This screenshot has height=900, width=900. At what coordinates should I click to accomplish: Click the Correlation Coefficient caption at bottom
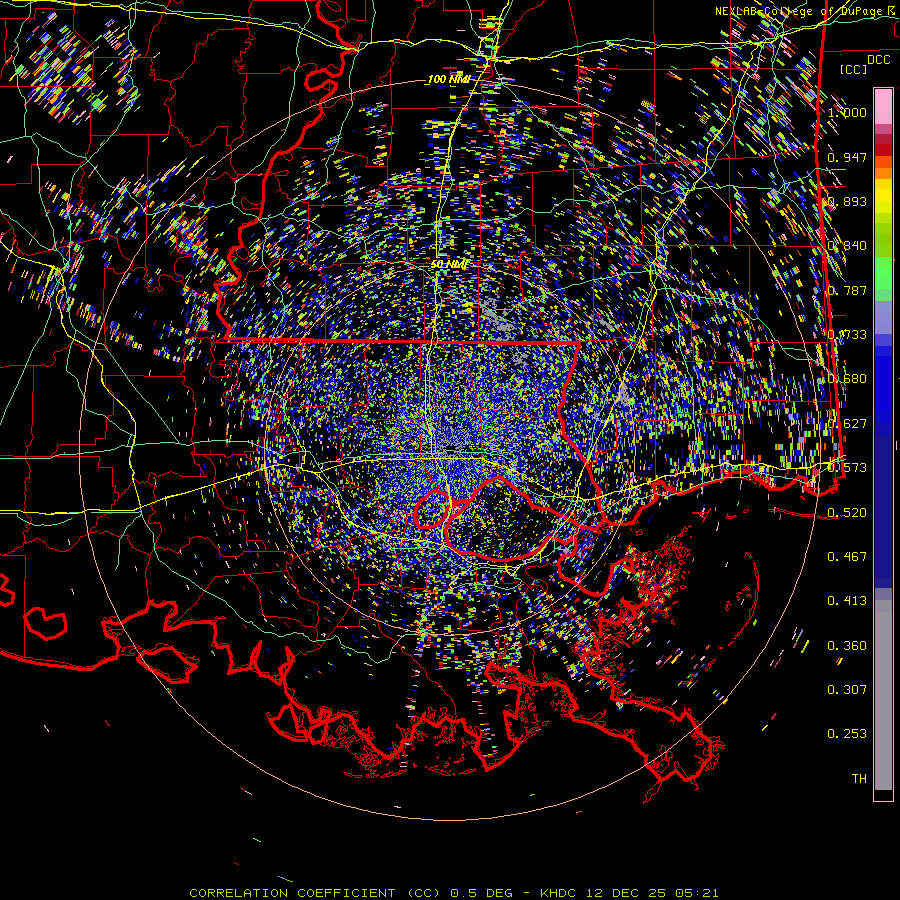pos(453,893)
